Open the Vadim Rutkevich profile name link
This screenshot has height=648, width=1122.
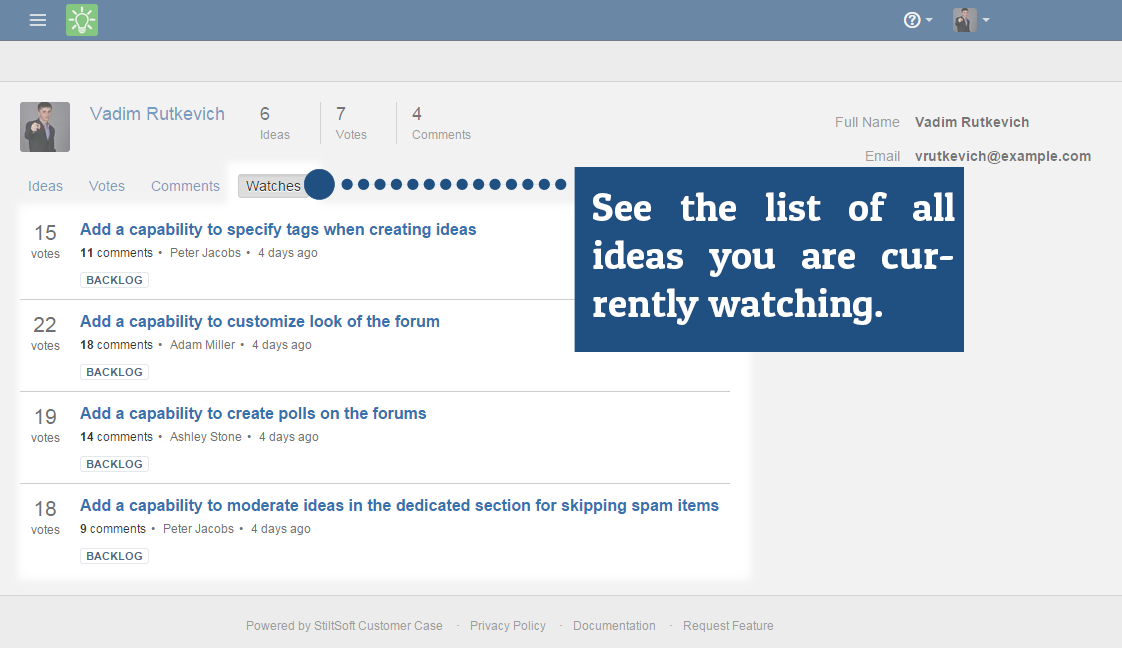pos(157,114)
